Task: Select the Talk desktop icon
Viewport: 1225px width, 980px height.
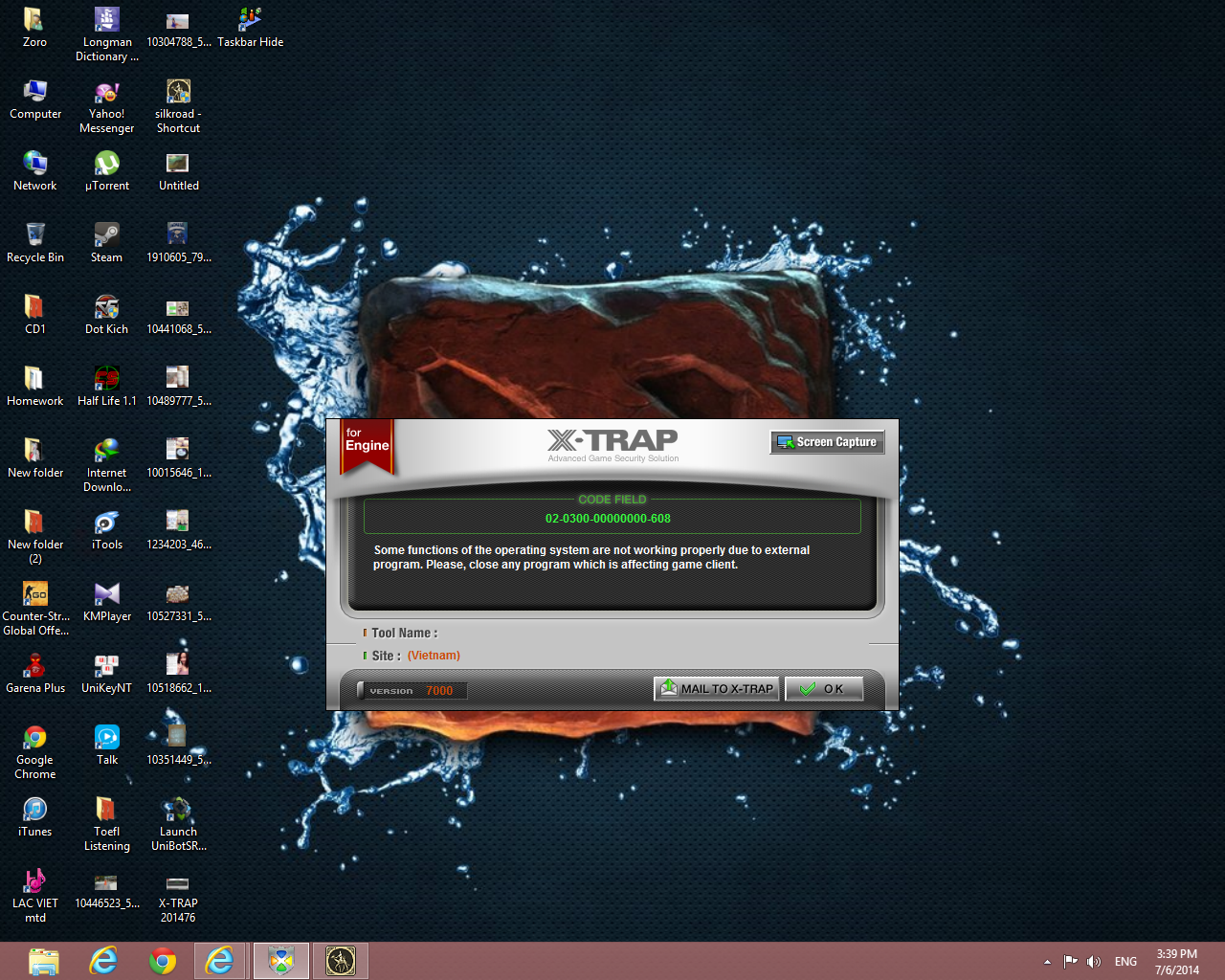Action: click(x=107, y=745)
